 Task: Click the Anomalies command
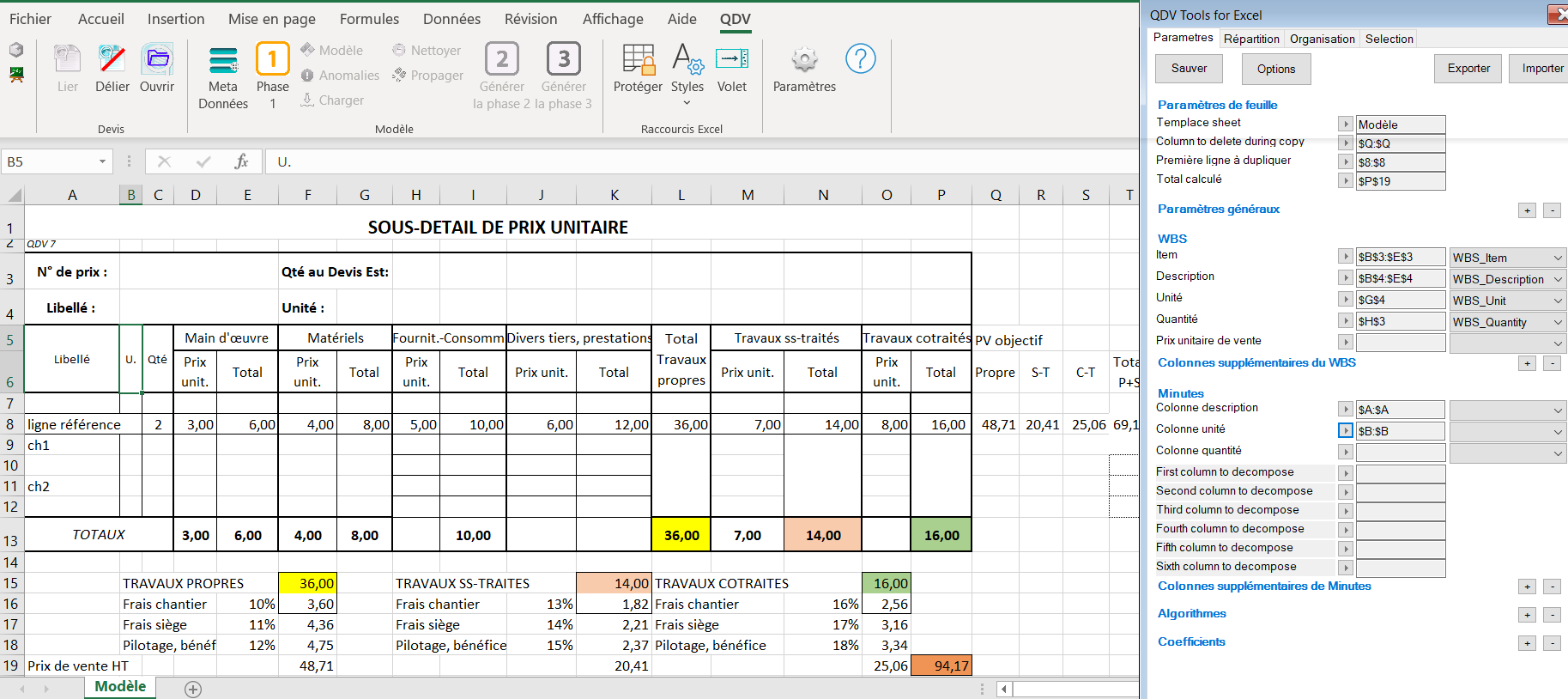[341, 76]
